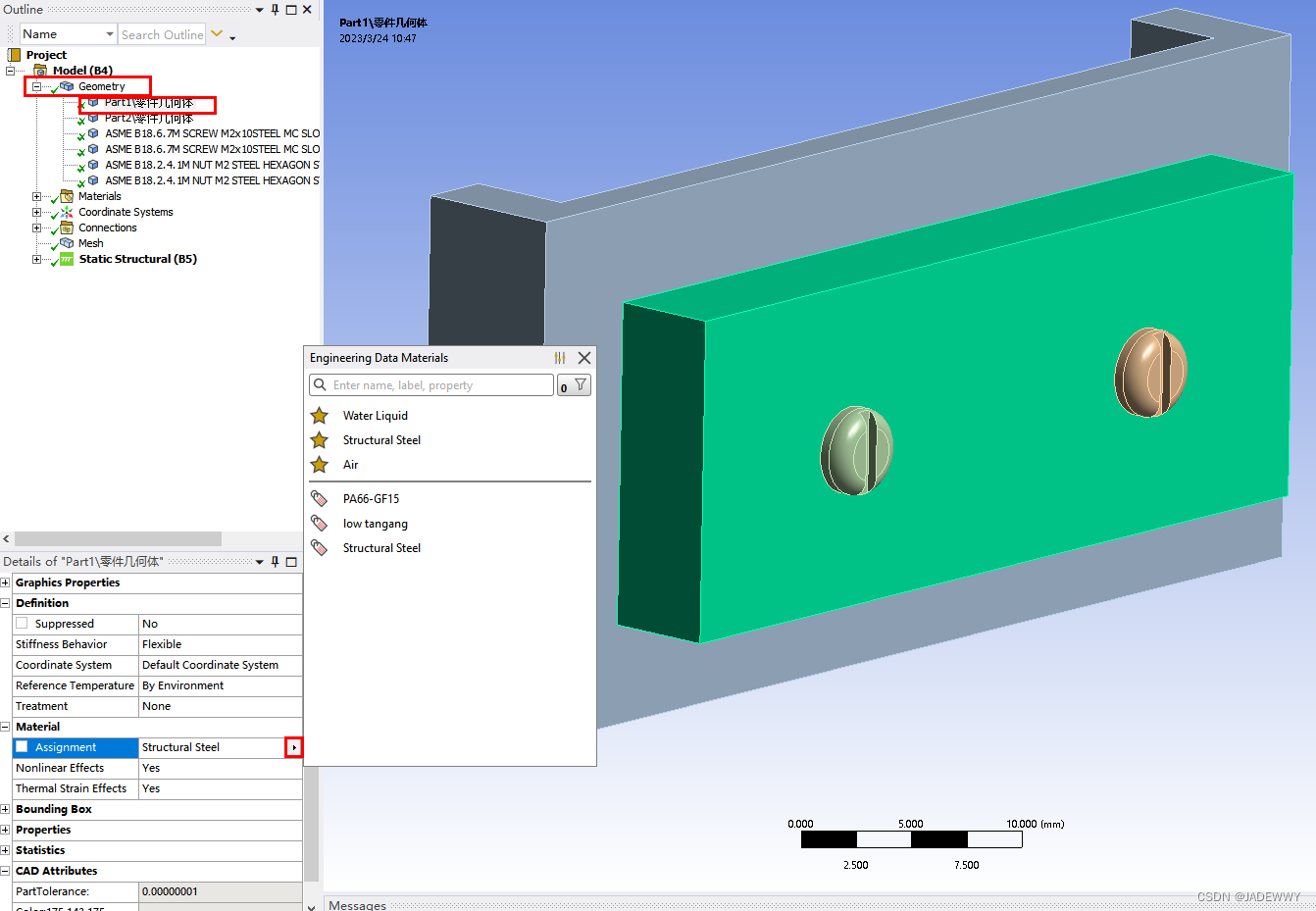Open the Coordinate Systems branch icon
Screen dimensions: 1316x911
coord(36,212)
